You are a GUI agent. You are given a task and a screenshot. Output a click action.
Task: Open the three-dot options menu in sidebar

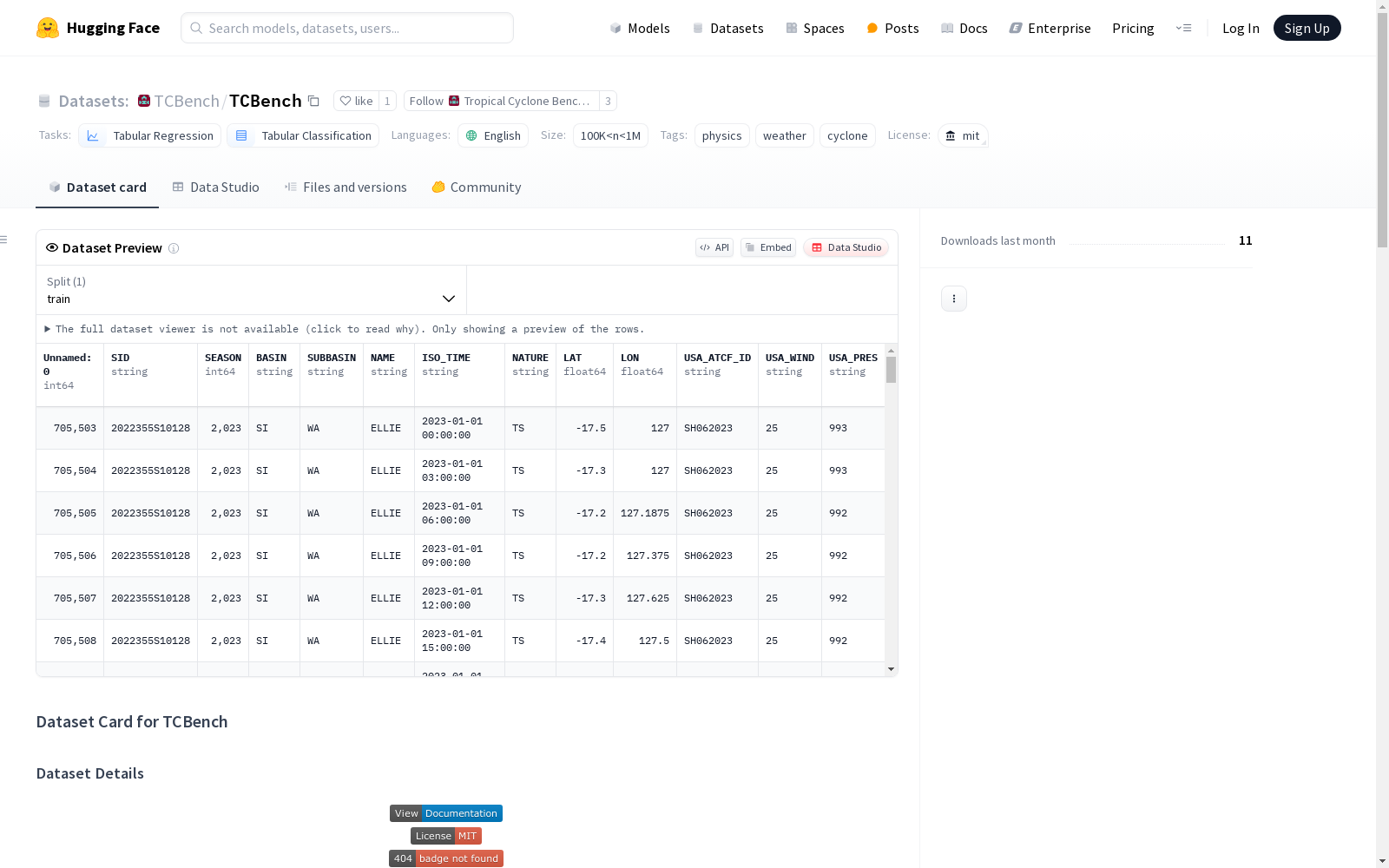[954, 299]
